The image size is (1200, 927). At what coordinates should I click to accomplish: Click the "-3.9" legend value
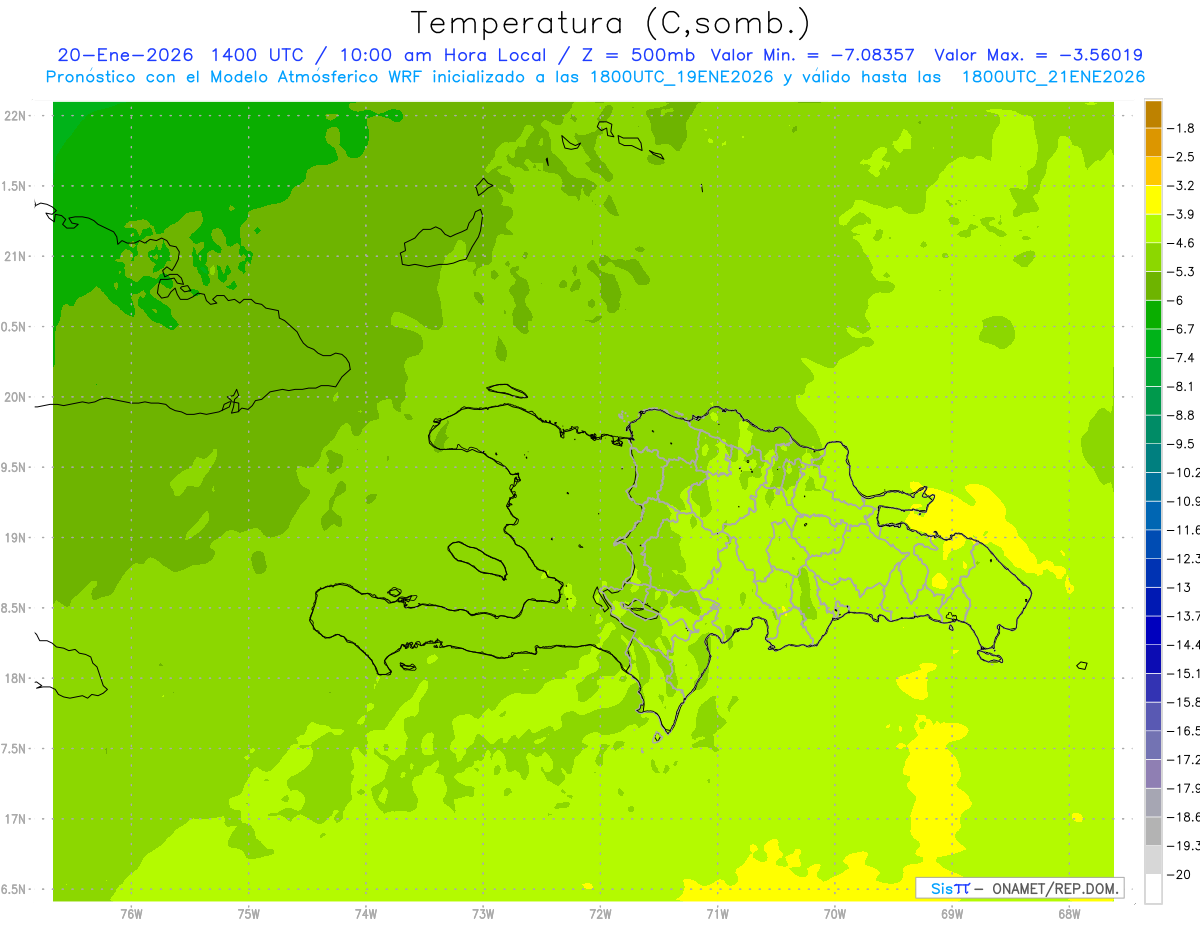tap(1183, 214)
